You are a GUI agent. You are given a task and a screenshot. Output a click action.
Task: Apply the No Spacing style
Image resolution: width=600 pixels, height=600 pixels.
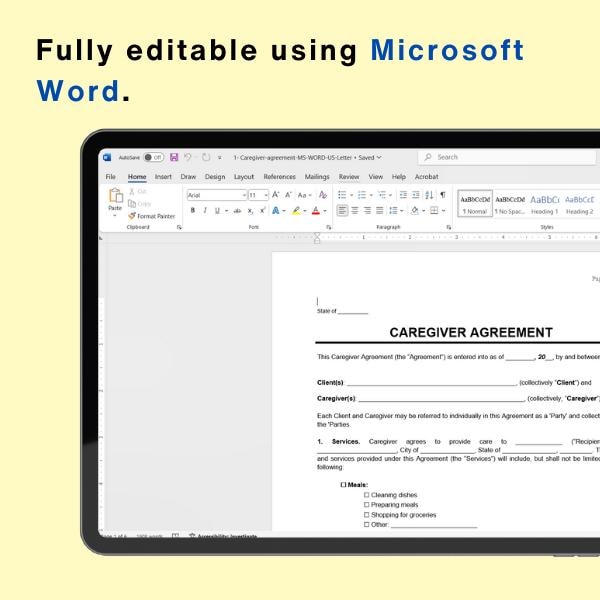click(x=510, y=204)
